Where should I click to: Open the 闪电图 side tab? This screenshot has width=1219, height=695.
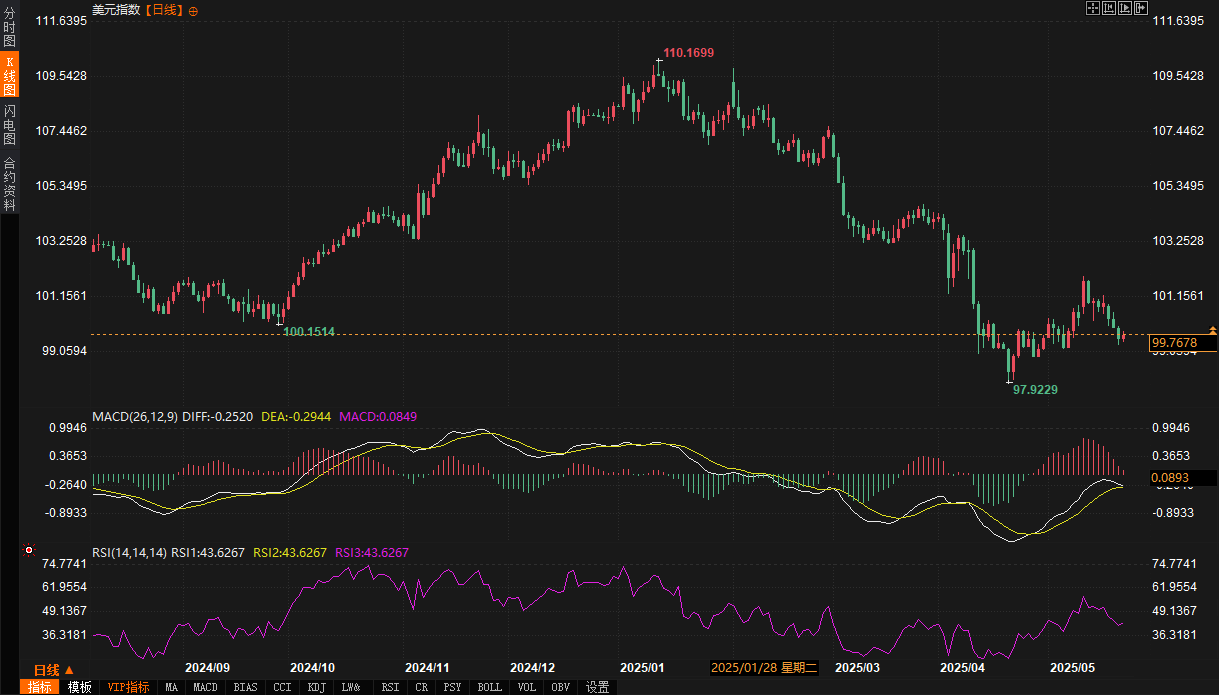tap(9, 124)
